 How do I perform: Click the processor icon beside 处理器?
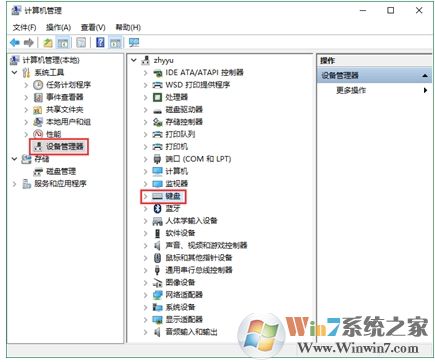click(157, 97)
